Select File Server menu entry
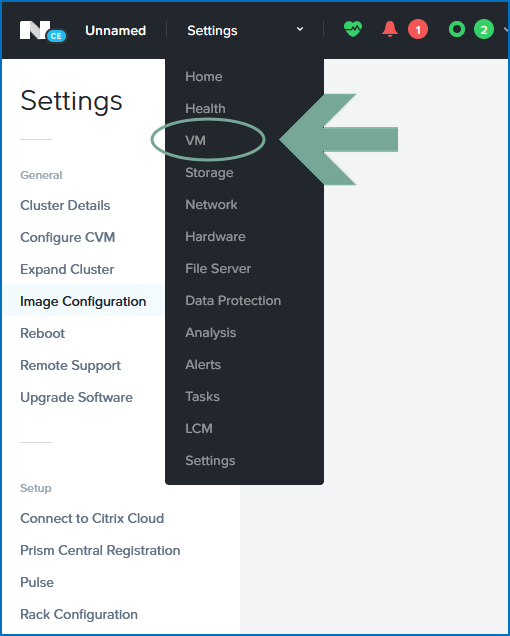Viewport: 510px width, 636px height. (x=218, y=269)
